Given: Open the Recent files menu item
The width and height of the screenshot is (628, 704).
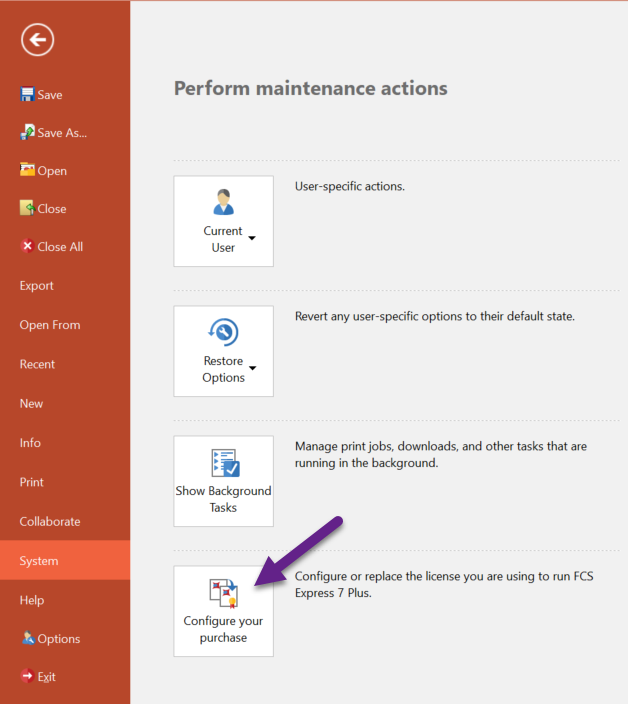Looking at the screenshot, I should [38, 364].
